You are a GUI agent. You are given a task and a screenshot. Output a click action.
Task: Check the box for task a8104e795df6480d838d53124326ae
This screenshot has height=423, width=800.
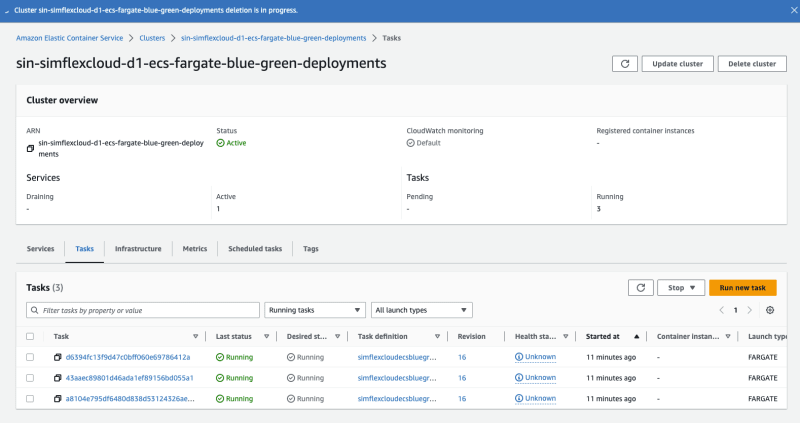click(30, 399)
